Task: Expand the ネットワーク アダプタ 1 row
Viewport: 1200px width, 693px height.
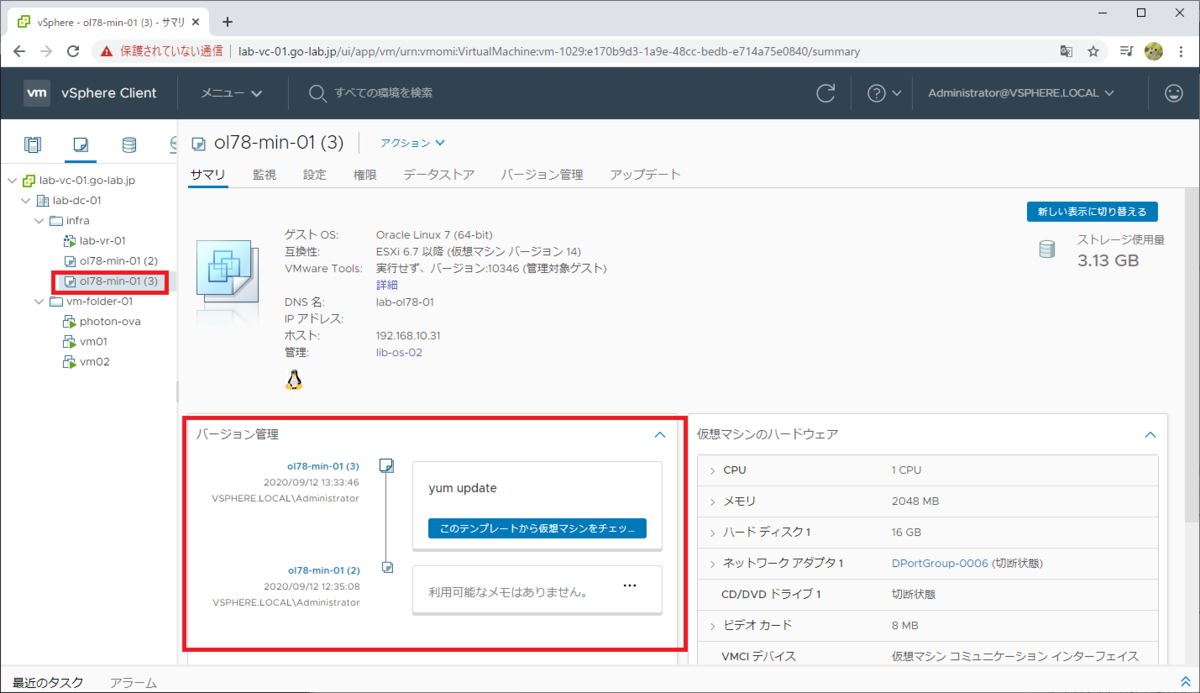Action: pyautogui.click(x=712, y=563)
